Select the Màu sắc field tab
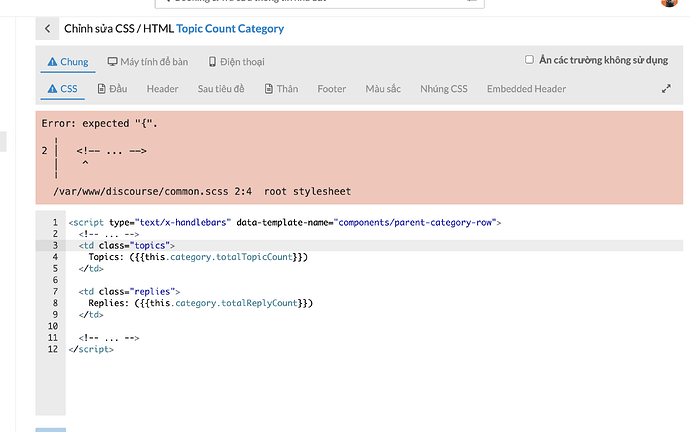The width and height of the screenshot is (690, 432). (383, 89)
